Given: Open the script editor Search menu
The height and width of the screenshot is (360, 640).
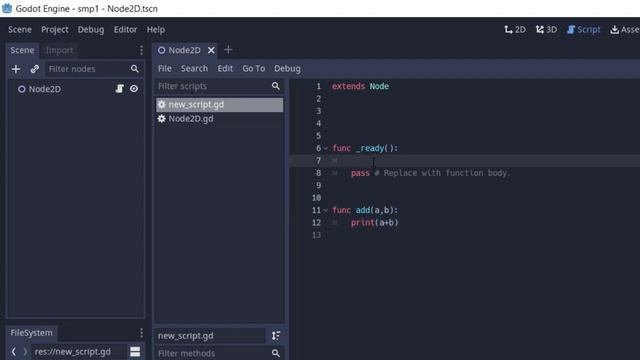Looking at the screenshot, I should click(x=194, y=69).
